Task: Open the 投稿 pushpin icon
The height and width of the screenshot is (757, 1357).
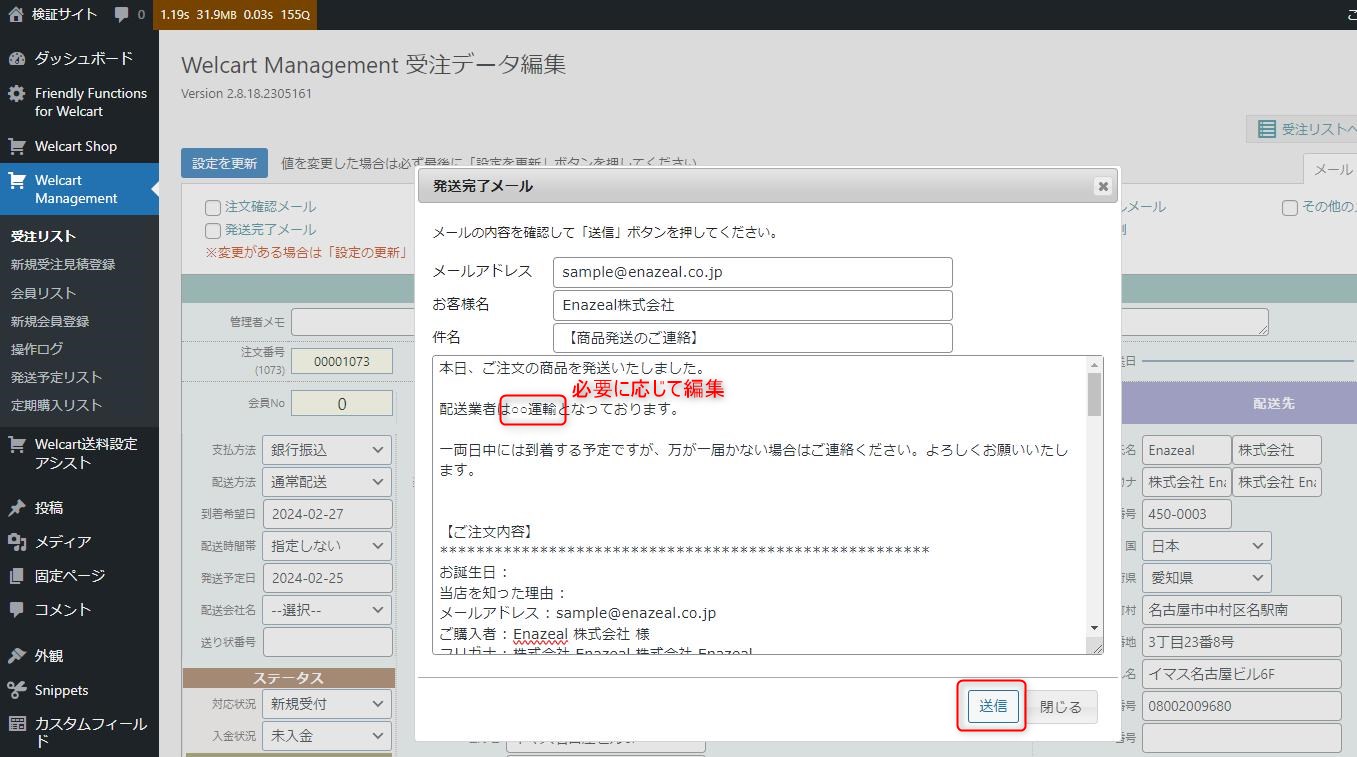Action: click(17, 508)
